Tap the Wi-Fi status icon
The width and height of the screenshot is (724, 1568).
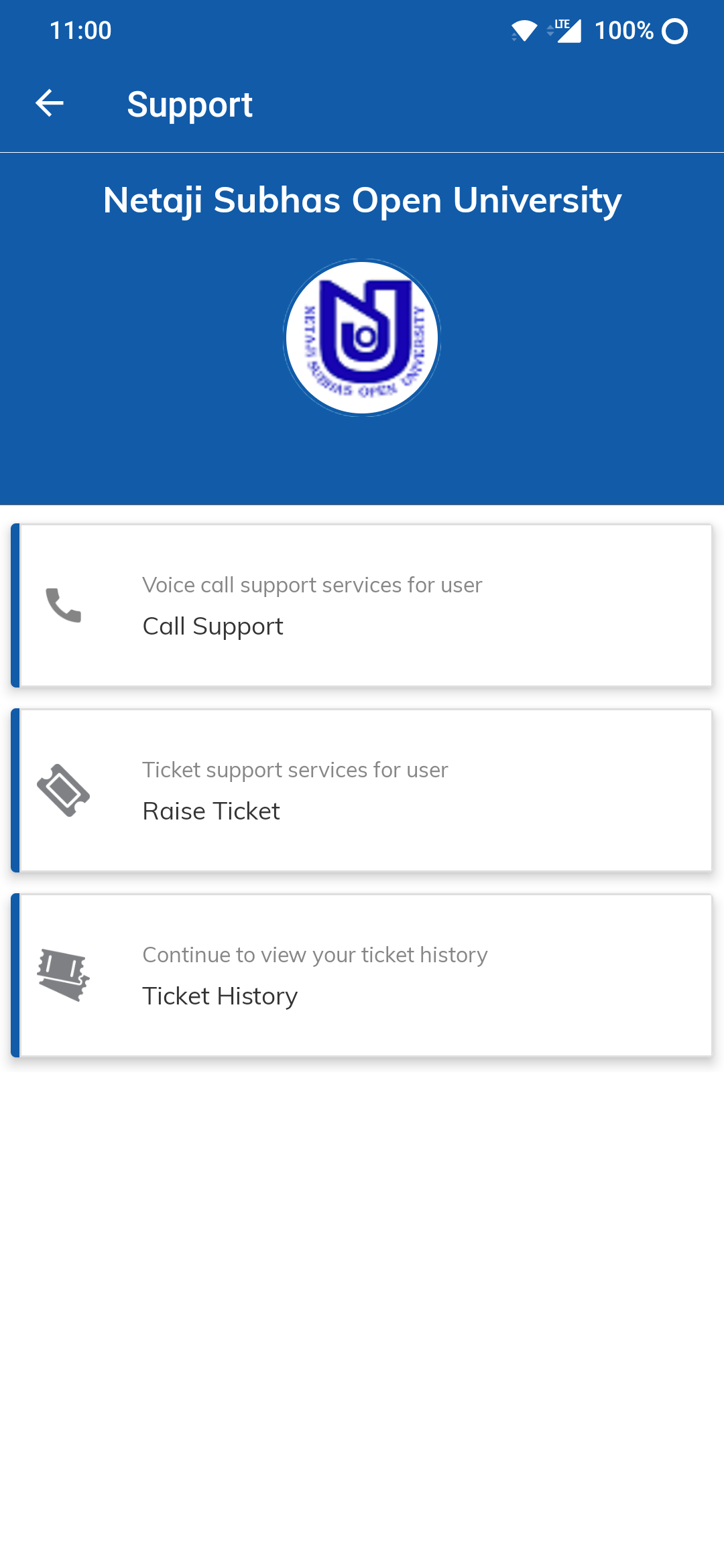[x=524, y=31]
